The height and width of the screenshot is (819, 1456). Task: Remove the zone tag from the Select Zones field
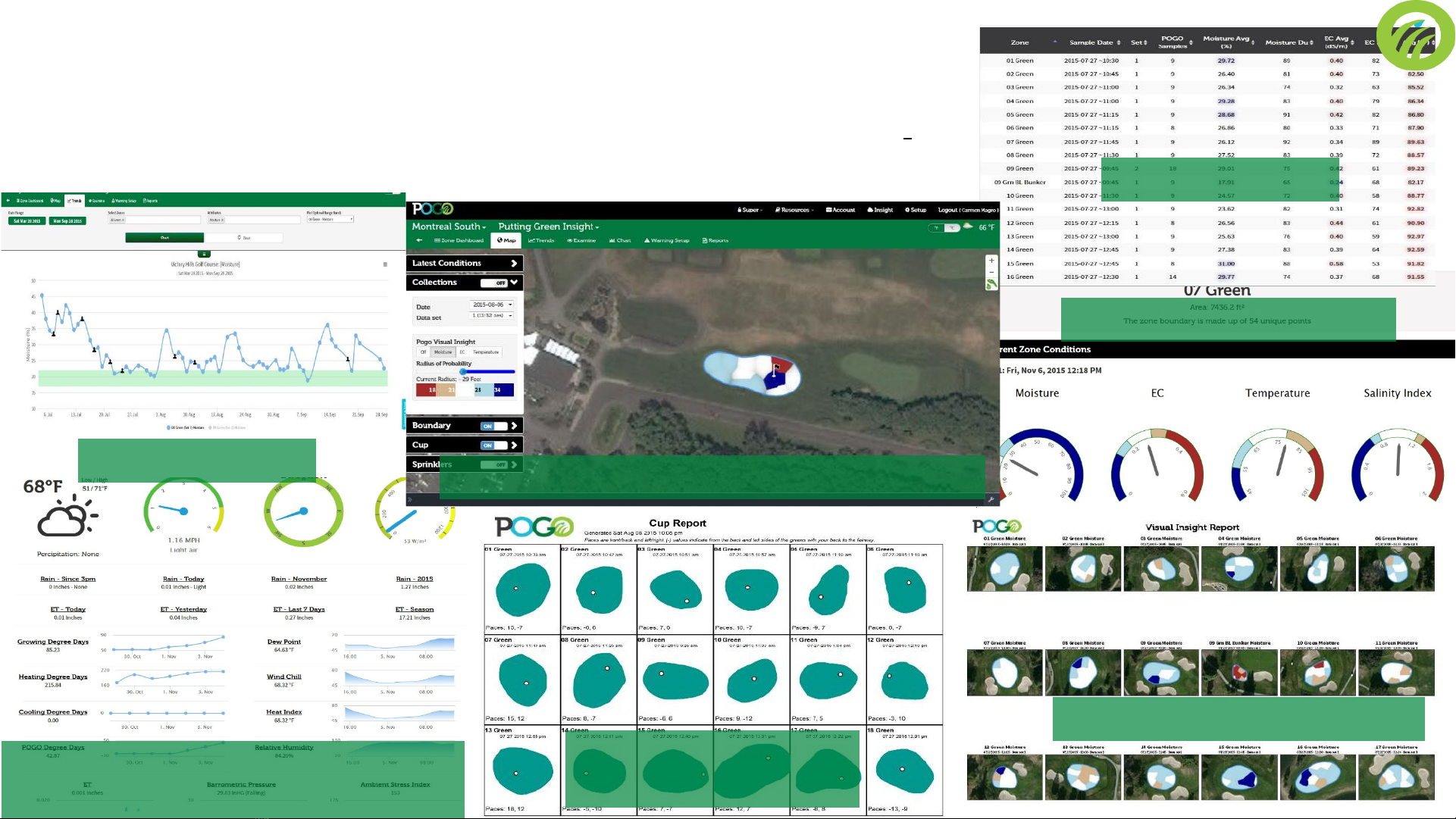click(x=123, y=220)
